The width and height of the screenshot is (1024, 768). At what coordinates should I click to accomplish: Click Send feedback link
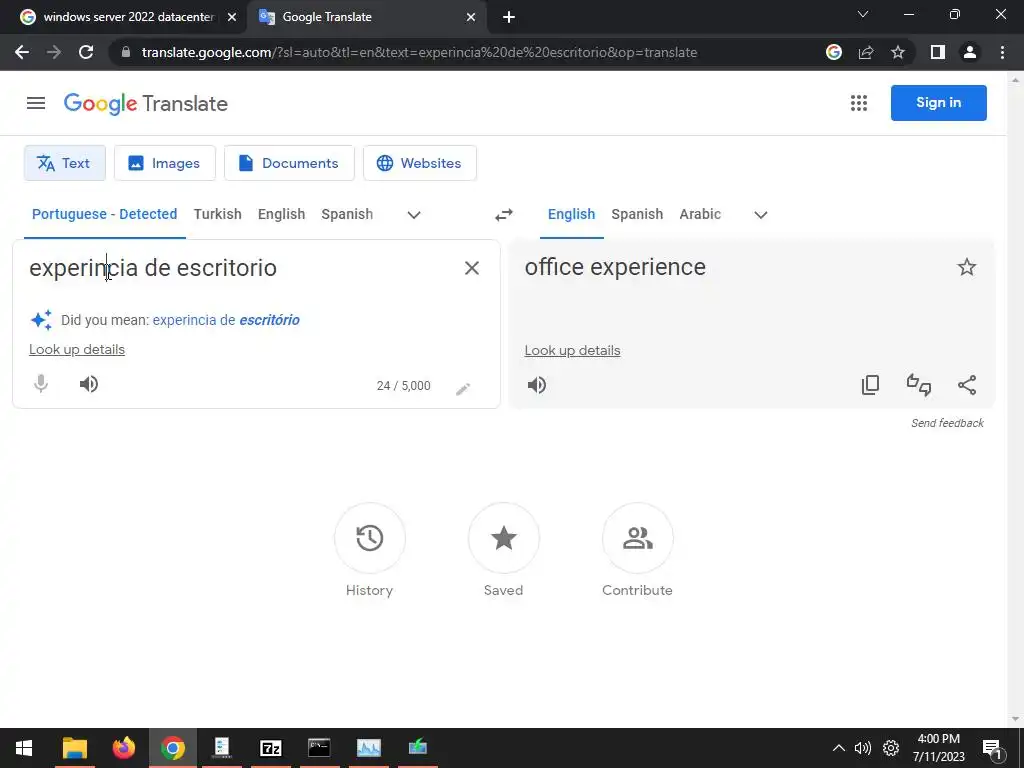tap(947, 423)
